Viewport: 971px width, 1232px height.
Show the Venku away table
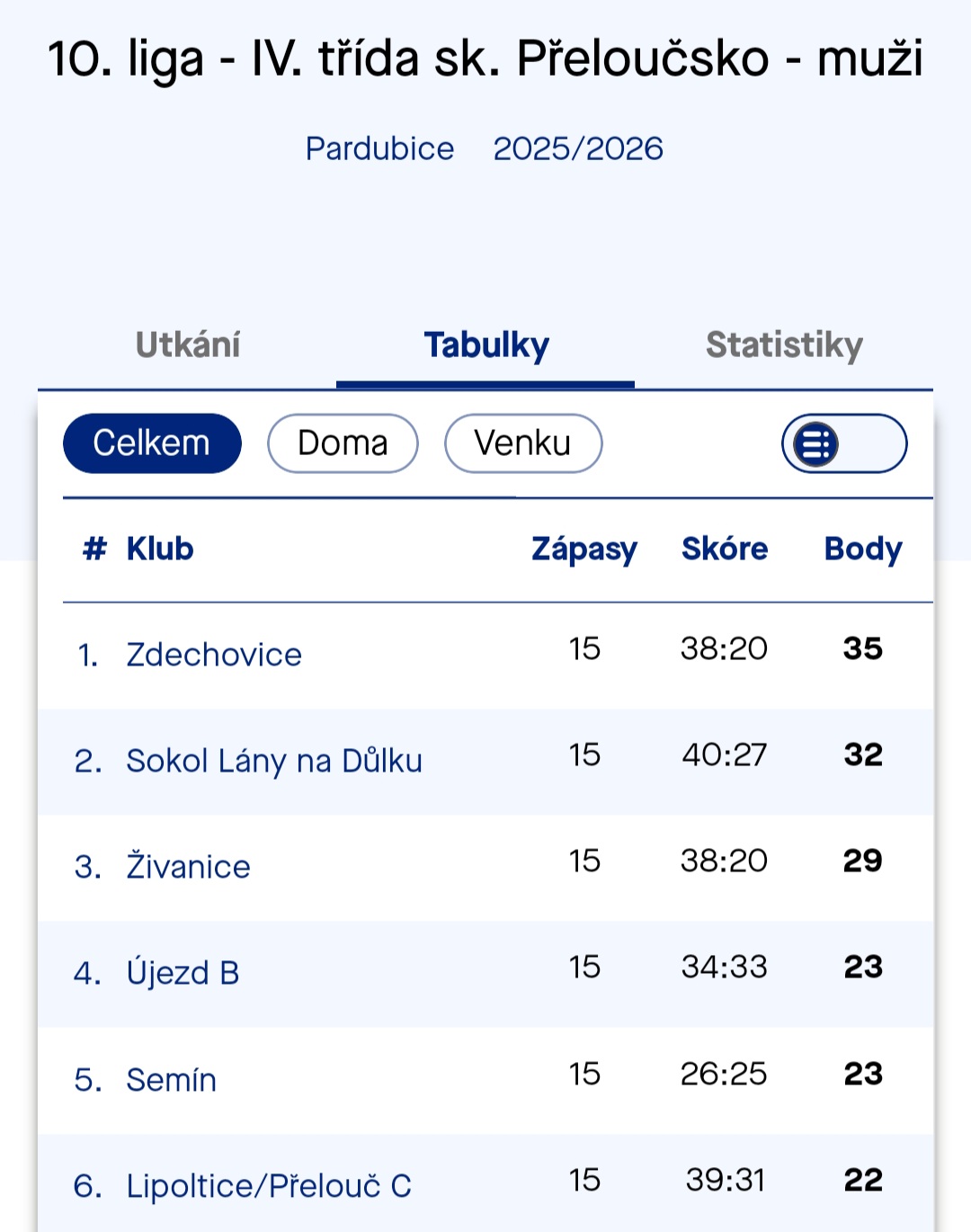pyautogui.click(x=522, y=443)
